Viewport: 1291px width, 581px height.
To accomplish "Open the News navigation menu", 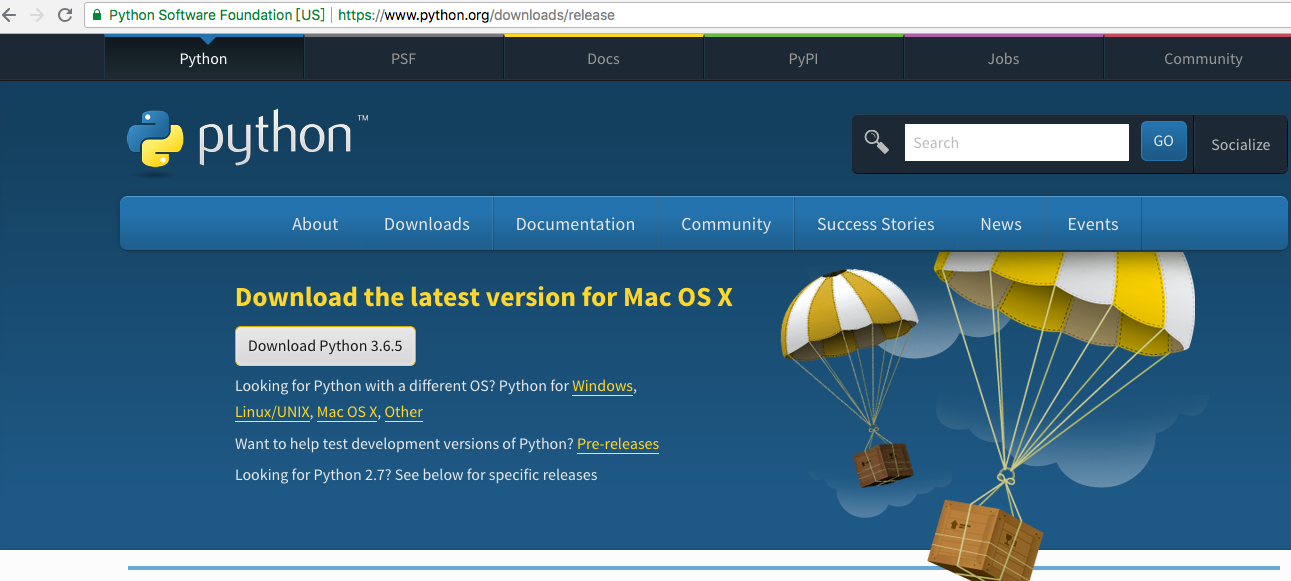I will point(1001,224).
